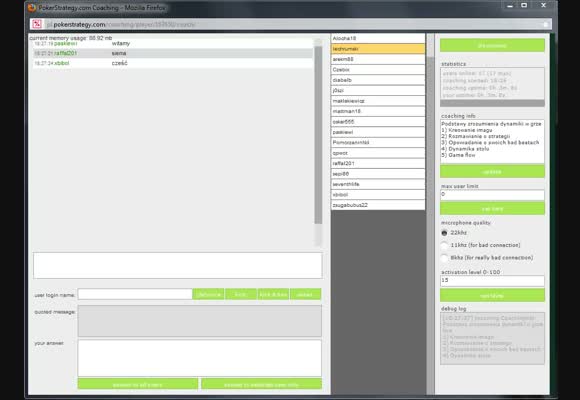Click the answer to all users button
The width and height of the screenshot is (580, 400).
[138, 384]
